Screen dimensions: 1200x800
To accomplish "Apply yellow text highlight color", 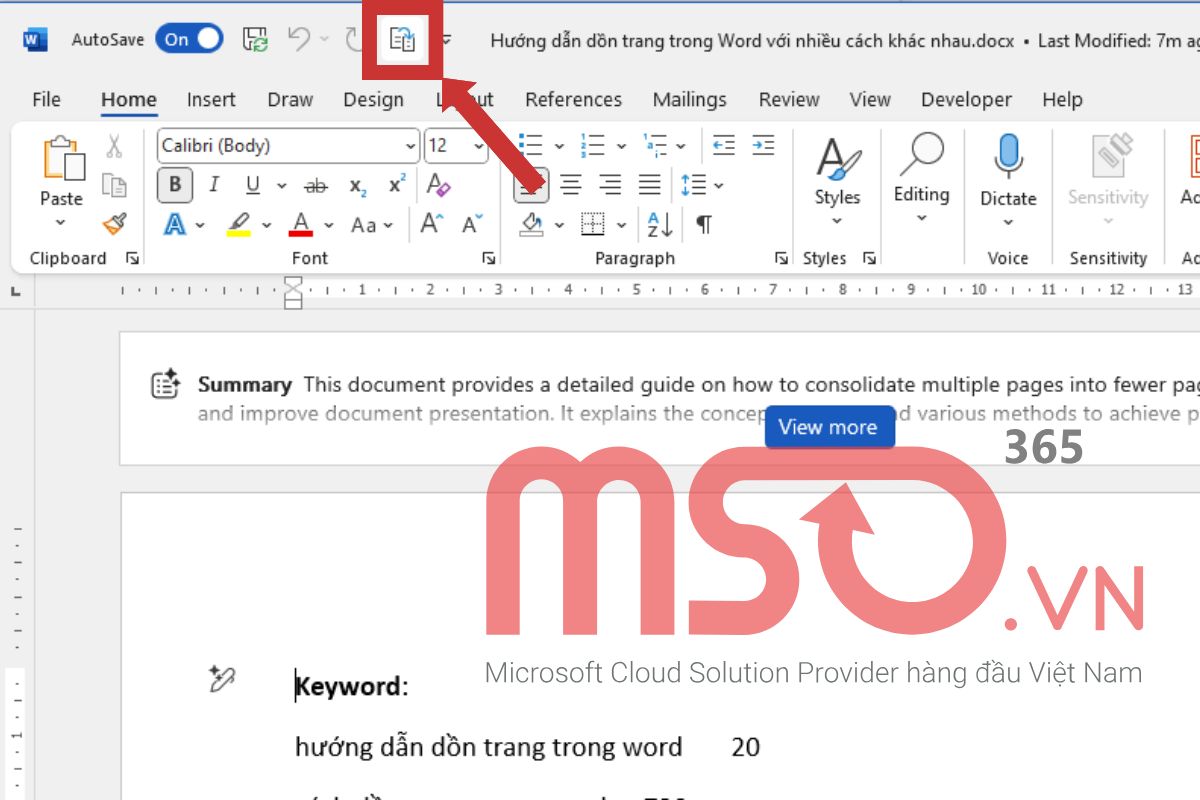I will [x=238, y=225].
